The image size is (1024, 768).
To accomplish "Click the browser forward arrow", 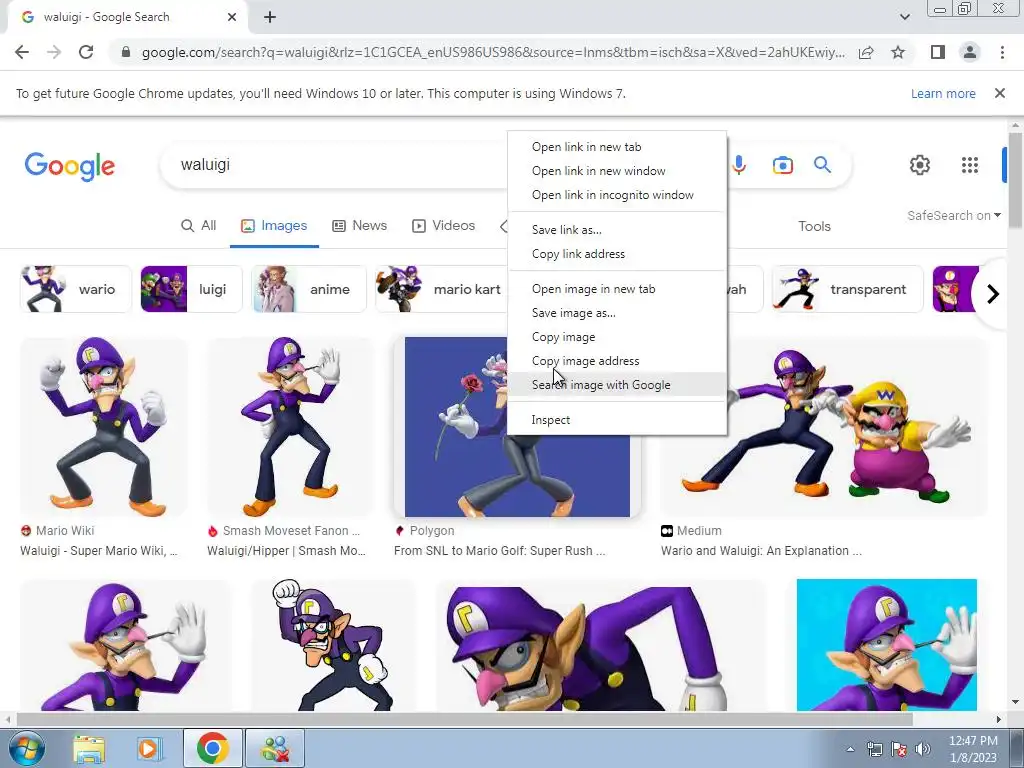I will 54,52.
